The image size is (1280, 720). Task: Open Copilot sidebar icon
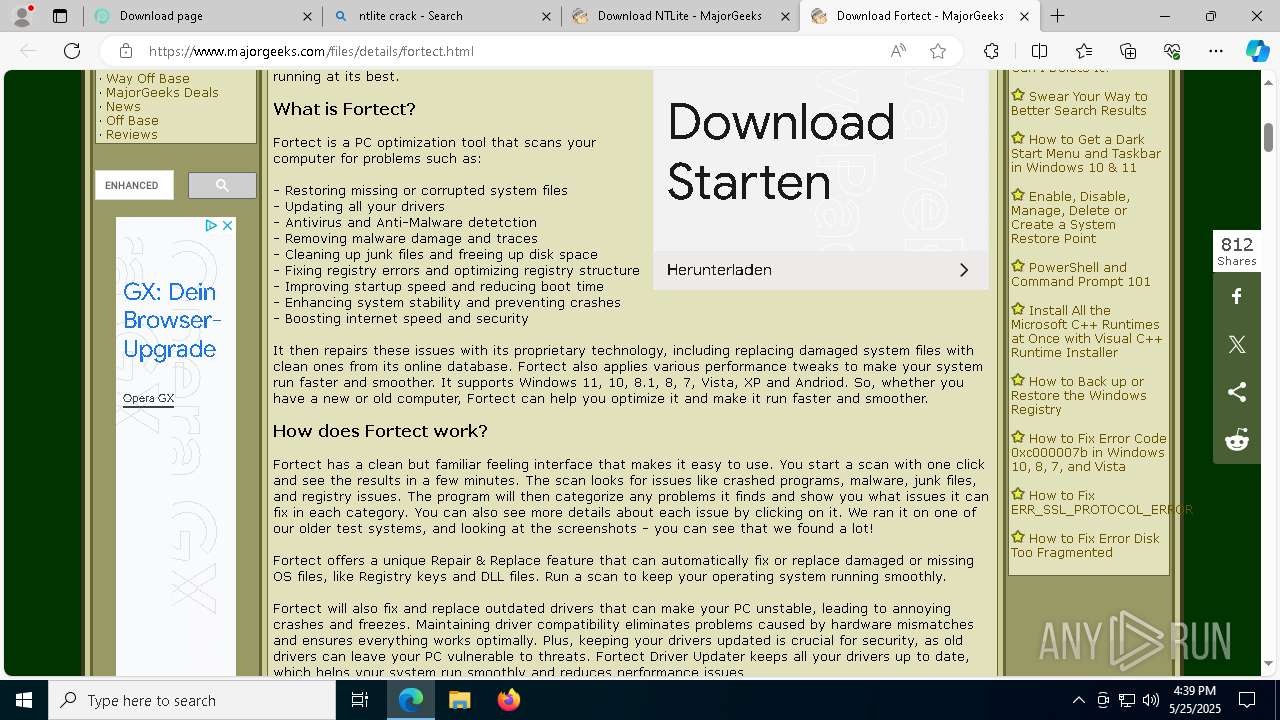pyautogui.click(x=1257, y=51)
